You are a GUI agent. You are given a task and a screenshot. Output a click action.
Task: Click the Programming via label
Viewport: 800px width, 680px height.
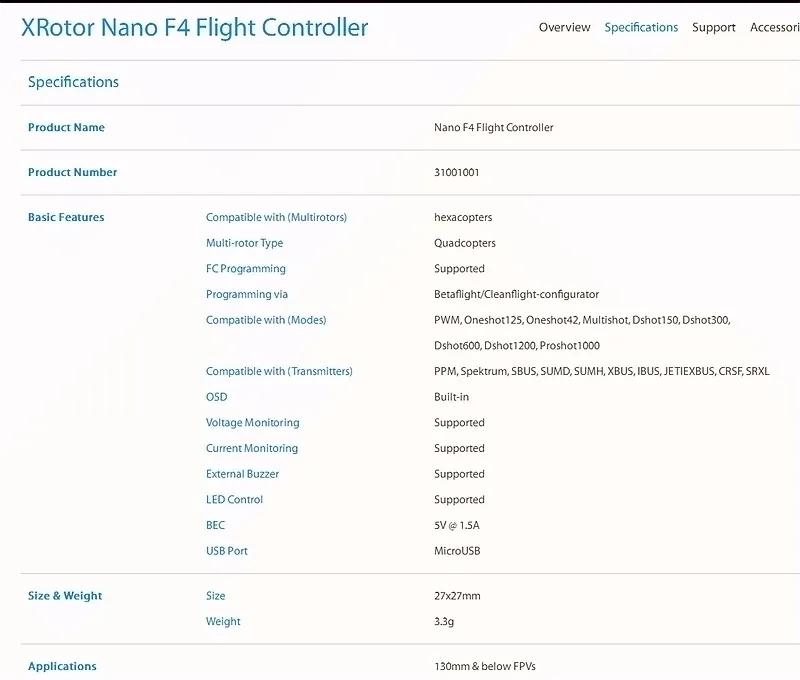(x=247, y=294)
